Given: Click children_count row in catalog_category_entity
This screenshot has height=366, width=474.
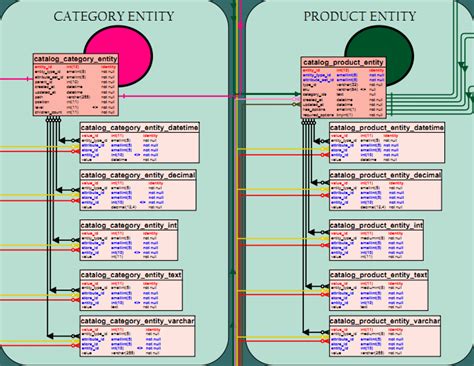Looking at the screenshot, I should (x=76, y=112).
